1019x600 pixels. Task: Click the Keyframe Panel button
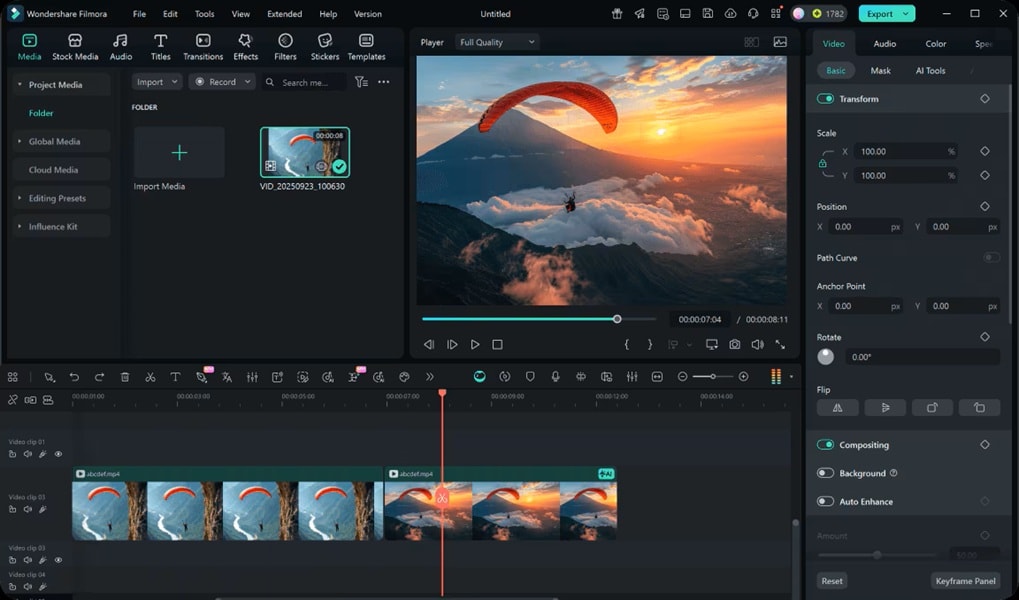click(964, 580)
